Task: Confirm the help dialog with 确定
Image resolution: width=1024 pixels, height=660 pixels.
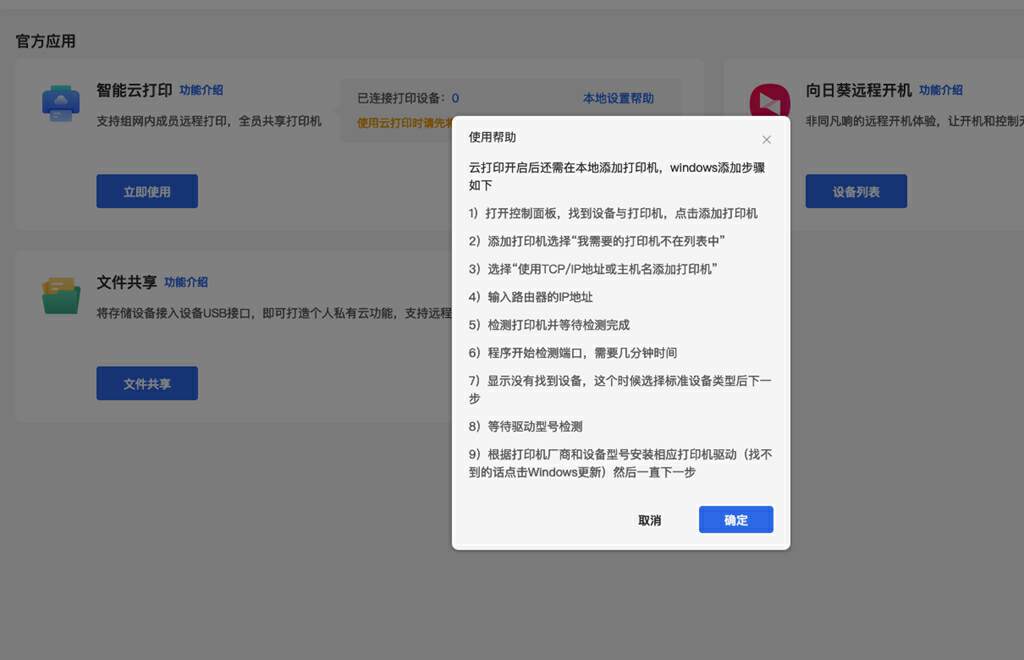Action: (735, 519)
